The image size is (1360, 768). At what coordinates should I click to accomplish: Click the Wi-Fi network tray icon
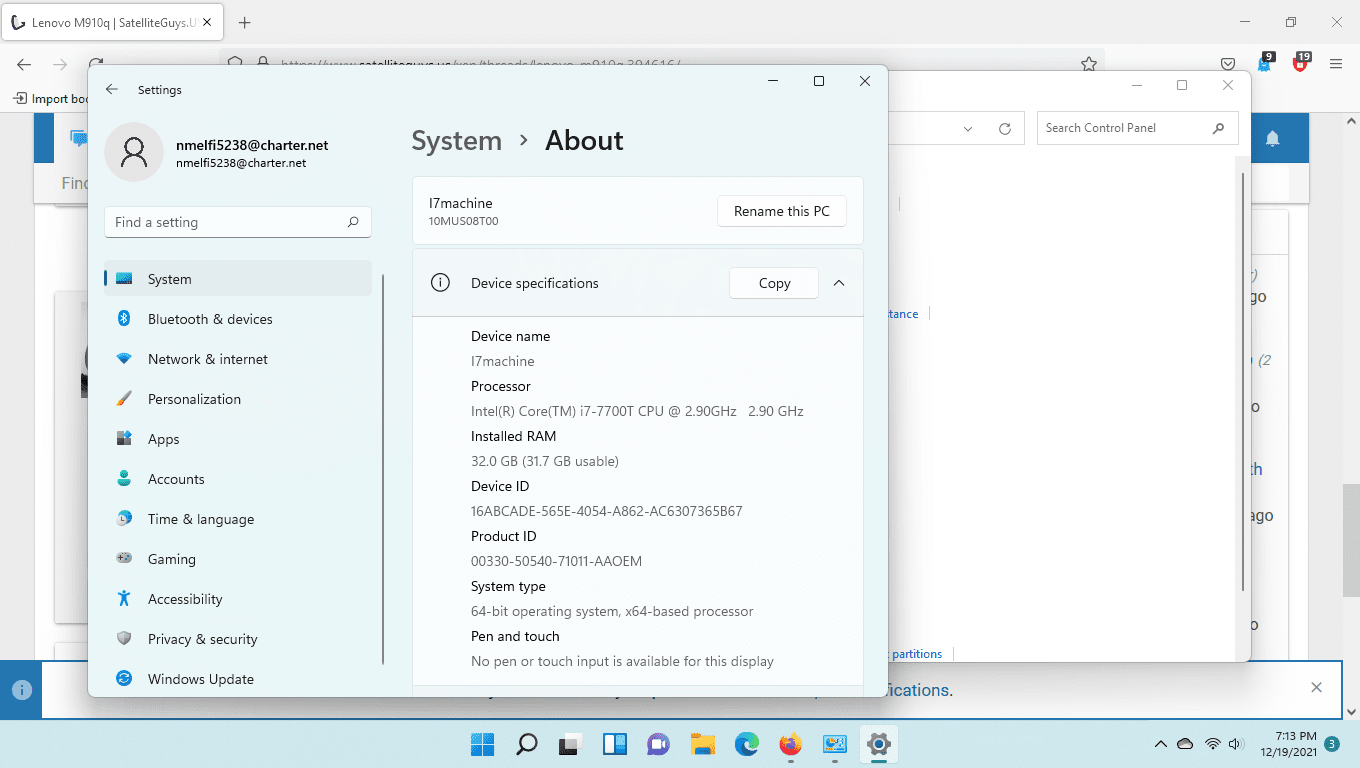point(1212,744)
